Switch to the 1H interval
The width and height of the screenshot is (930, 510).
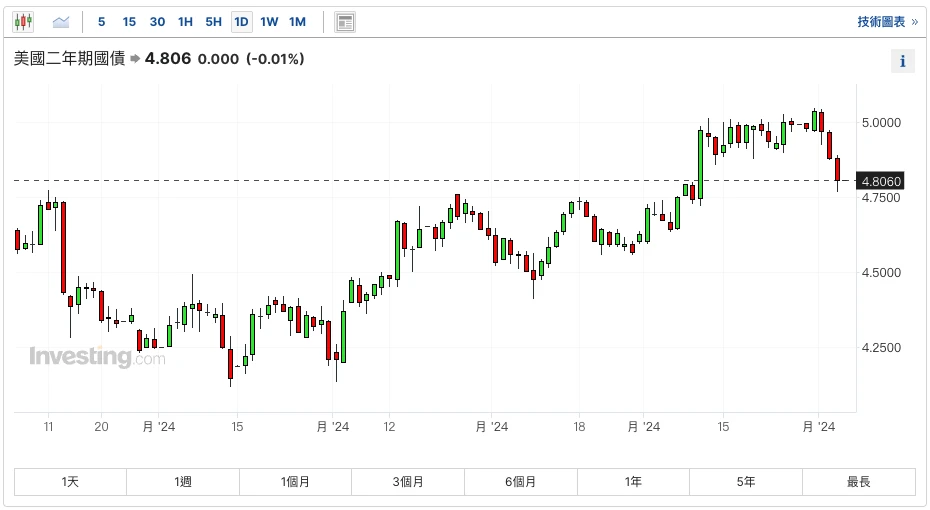click(185, 22)
